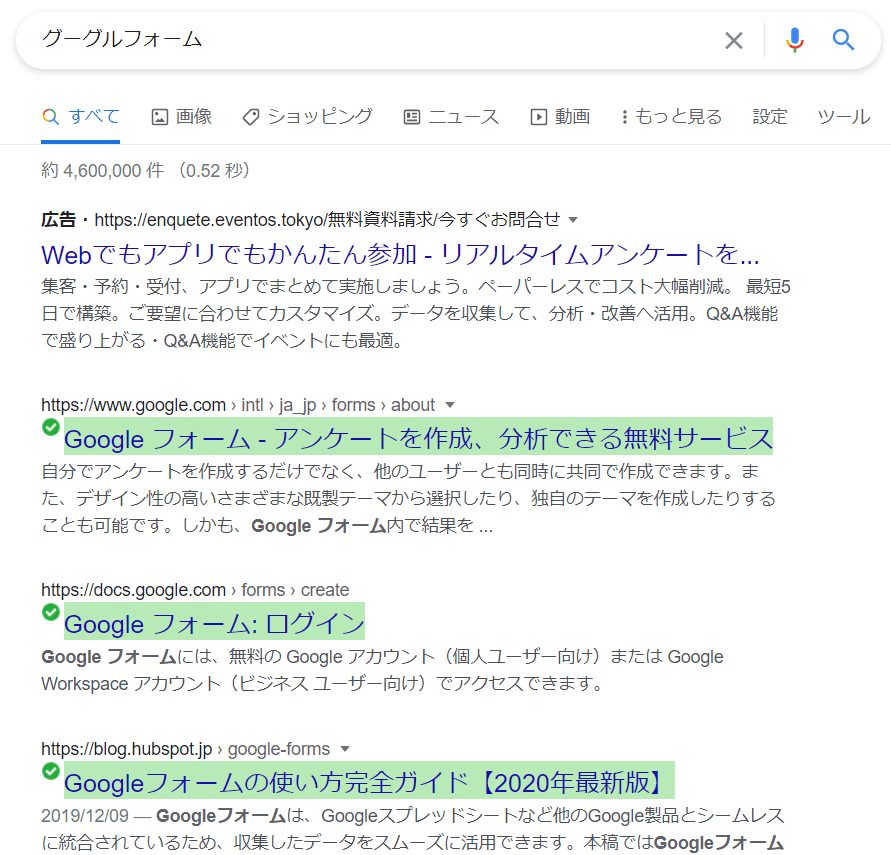Click the https://blog.hubspot.jp › google-forms URL

(185, 749)
